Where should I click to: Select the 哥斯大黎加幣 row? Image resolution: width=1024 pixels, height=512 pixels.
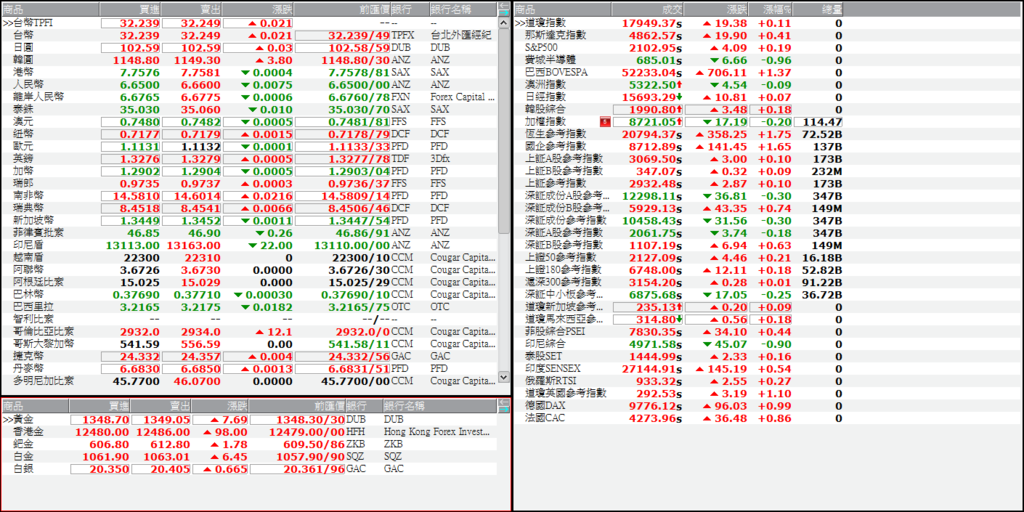pos(249,344)
